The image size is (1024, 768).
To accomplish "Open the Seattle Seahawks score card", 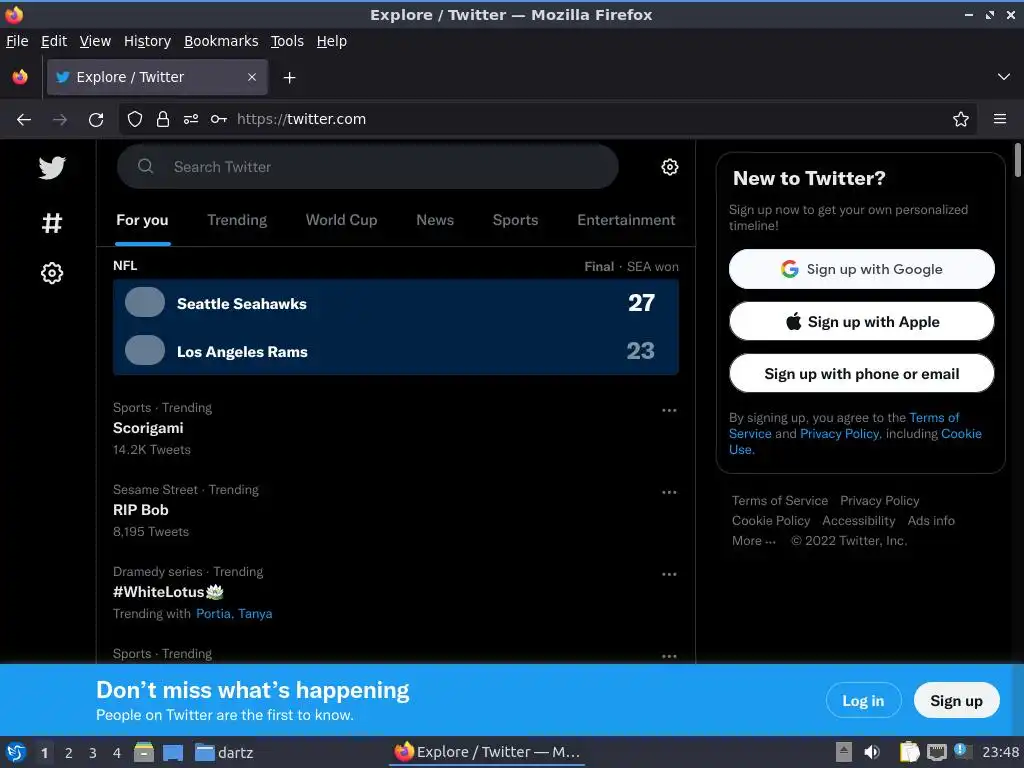I will coord(396,304).
